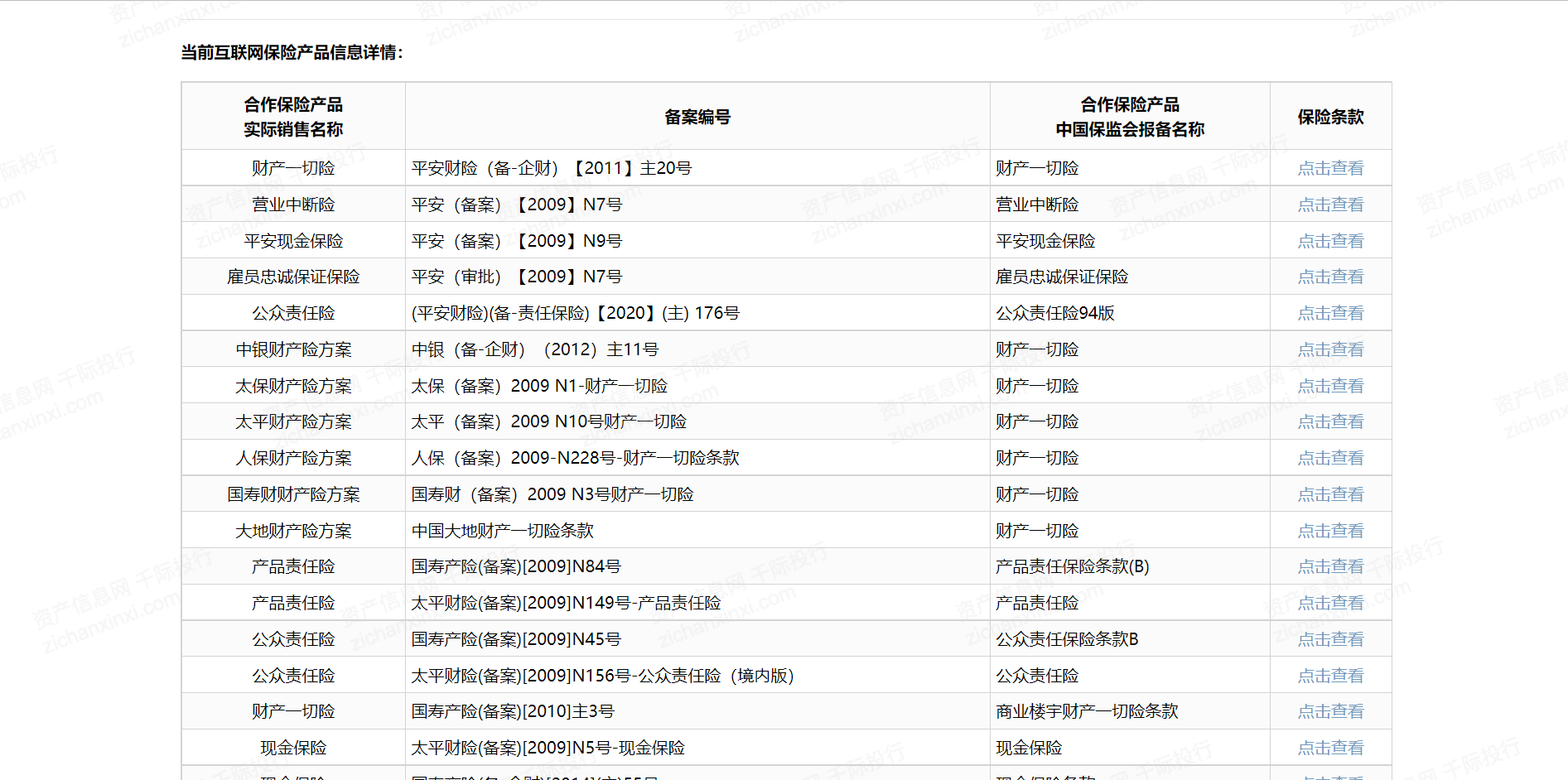
Task: Open 点击查看 for 雇员忠诚保证保险
Action: coord(1330,277)
